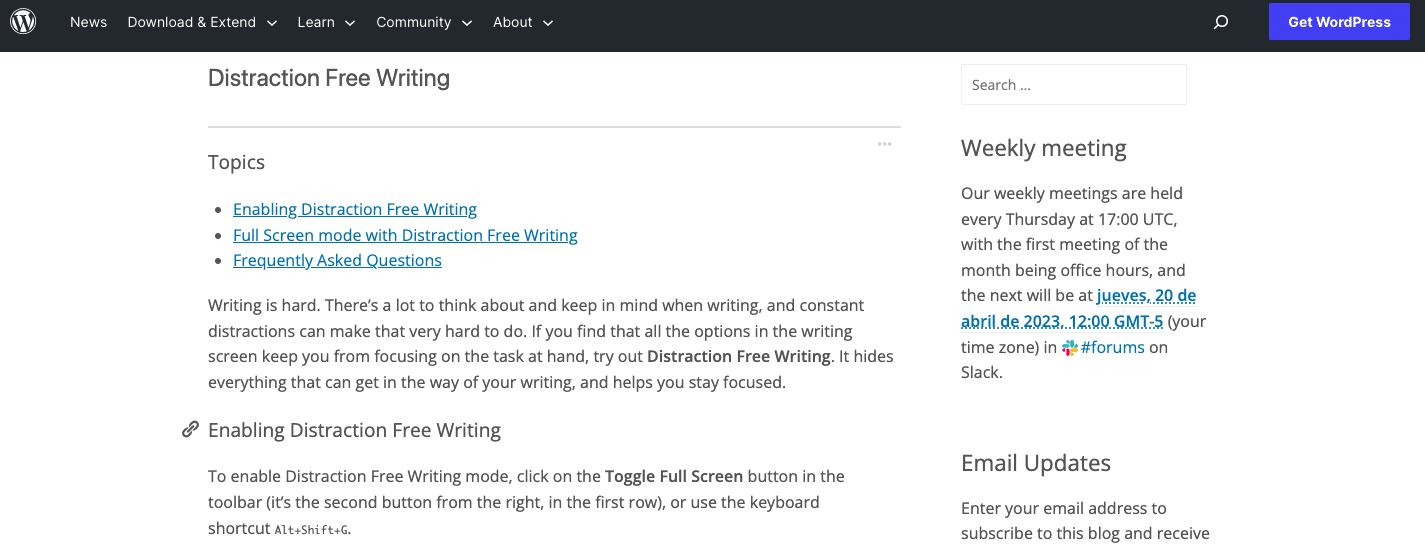The image size is (1425, 552).
Task: Click the Distraction Free Writing page title
Action: 329,78
